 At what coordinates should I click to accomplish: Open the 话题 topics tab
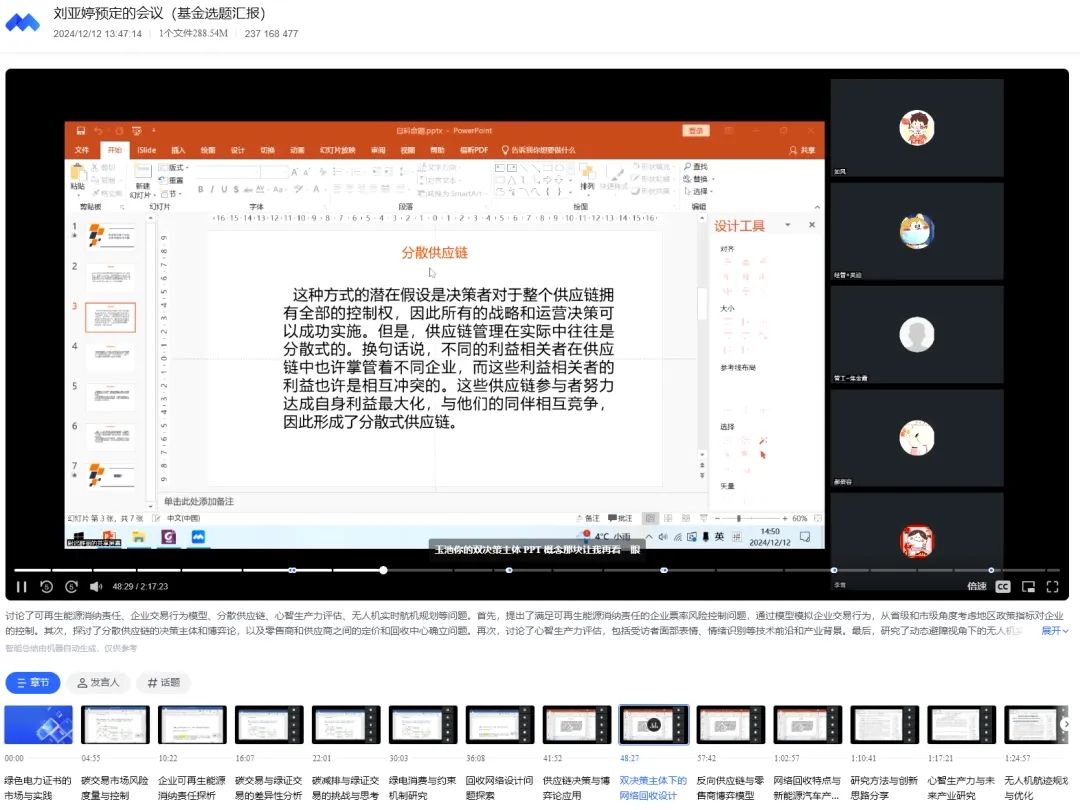tap(164, 683)
